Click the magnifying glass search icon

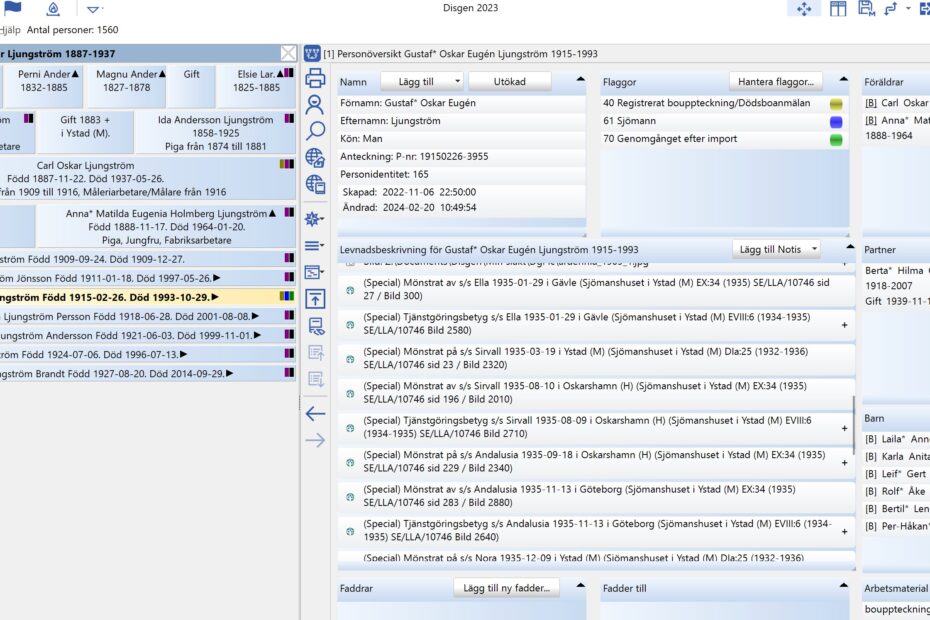point(315,130)
